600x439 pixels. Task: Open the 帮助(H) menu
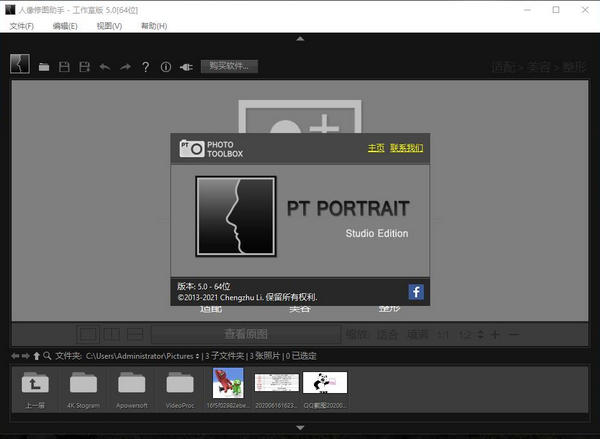[x=154, y=26]
